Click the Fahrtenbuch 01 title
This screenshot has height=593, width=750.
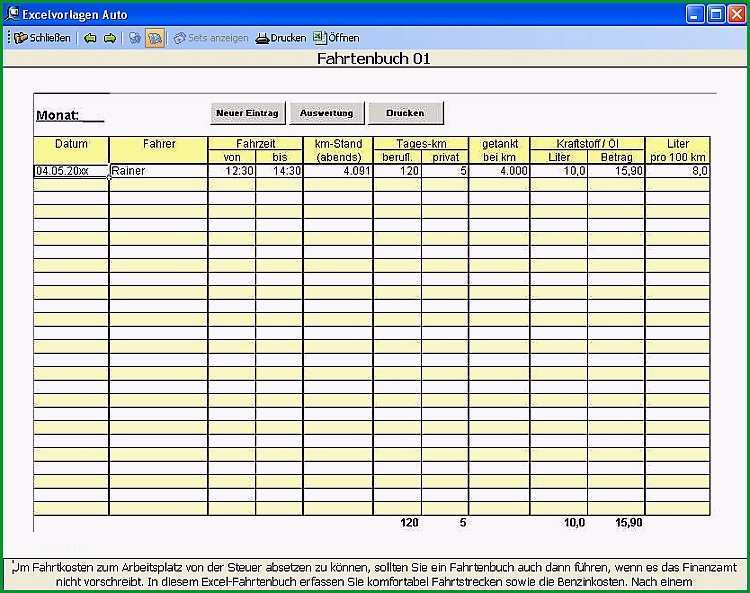click(x=374, y=59)
